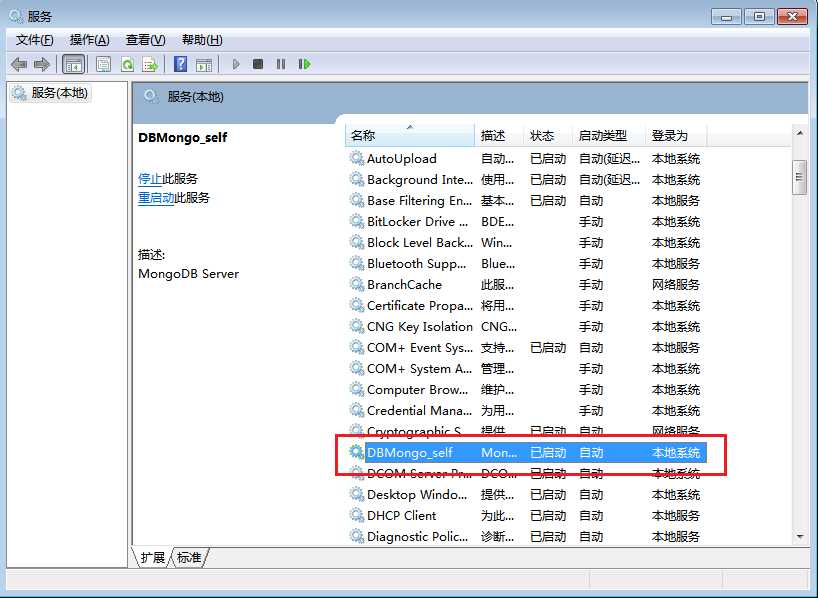818x598 pixels.
Task: Click the gear icon of BranchCache service
Action: point(356,284)
